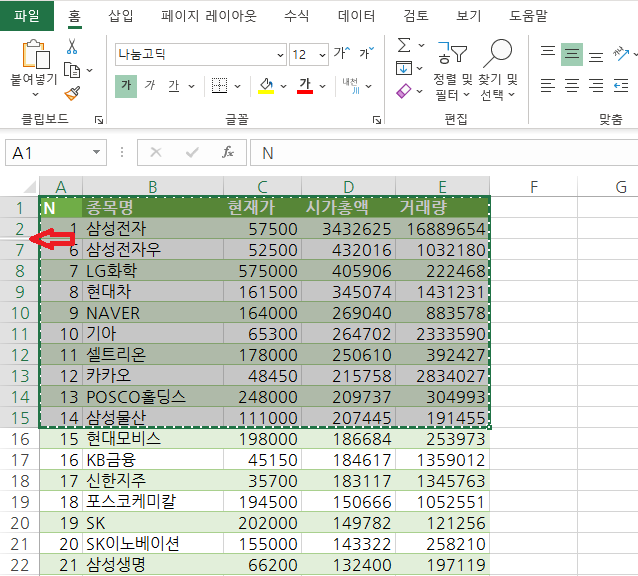Image resolution: width=638 pixels, height=576 pixels.
Task: Open clipboard group dialog launcher
Action: pos(99,120)
